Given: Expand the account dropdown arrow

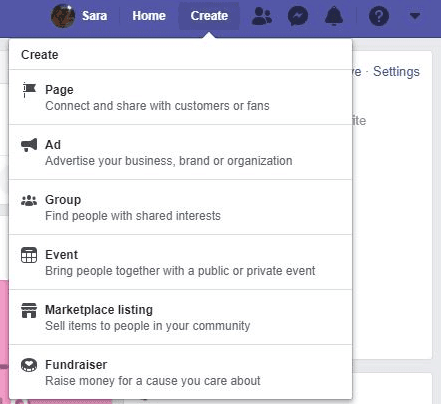Looking at the screenshot, I should click(x=415, y=16).
